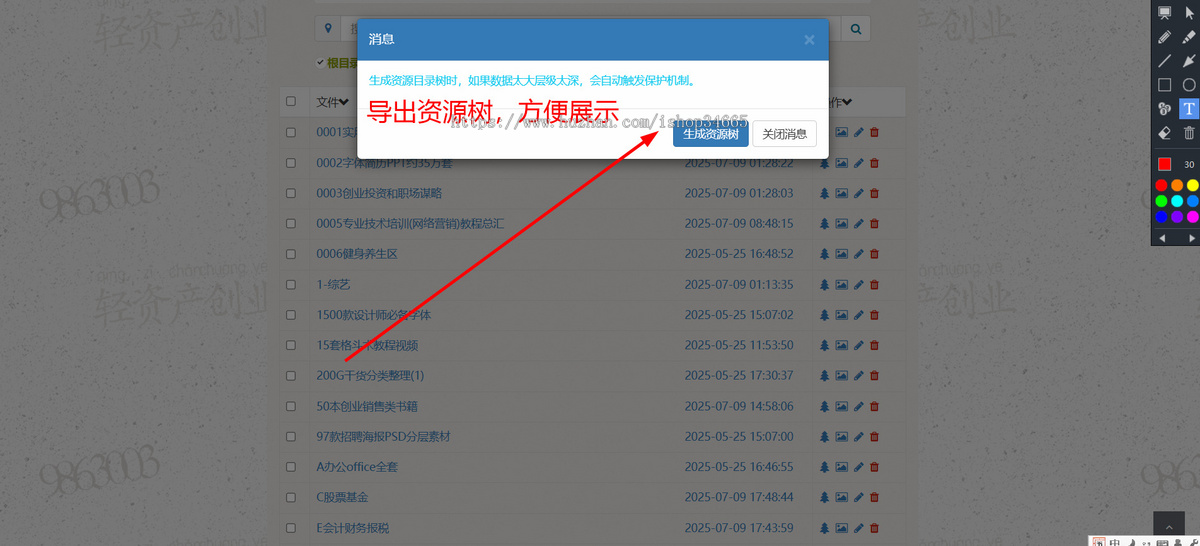The image size is (1200, 546).
Task: Select the highlighter marker tool
Action: (x=1189, y=37)
